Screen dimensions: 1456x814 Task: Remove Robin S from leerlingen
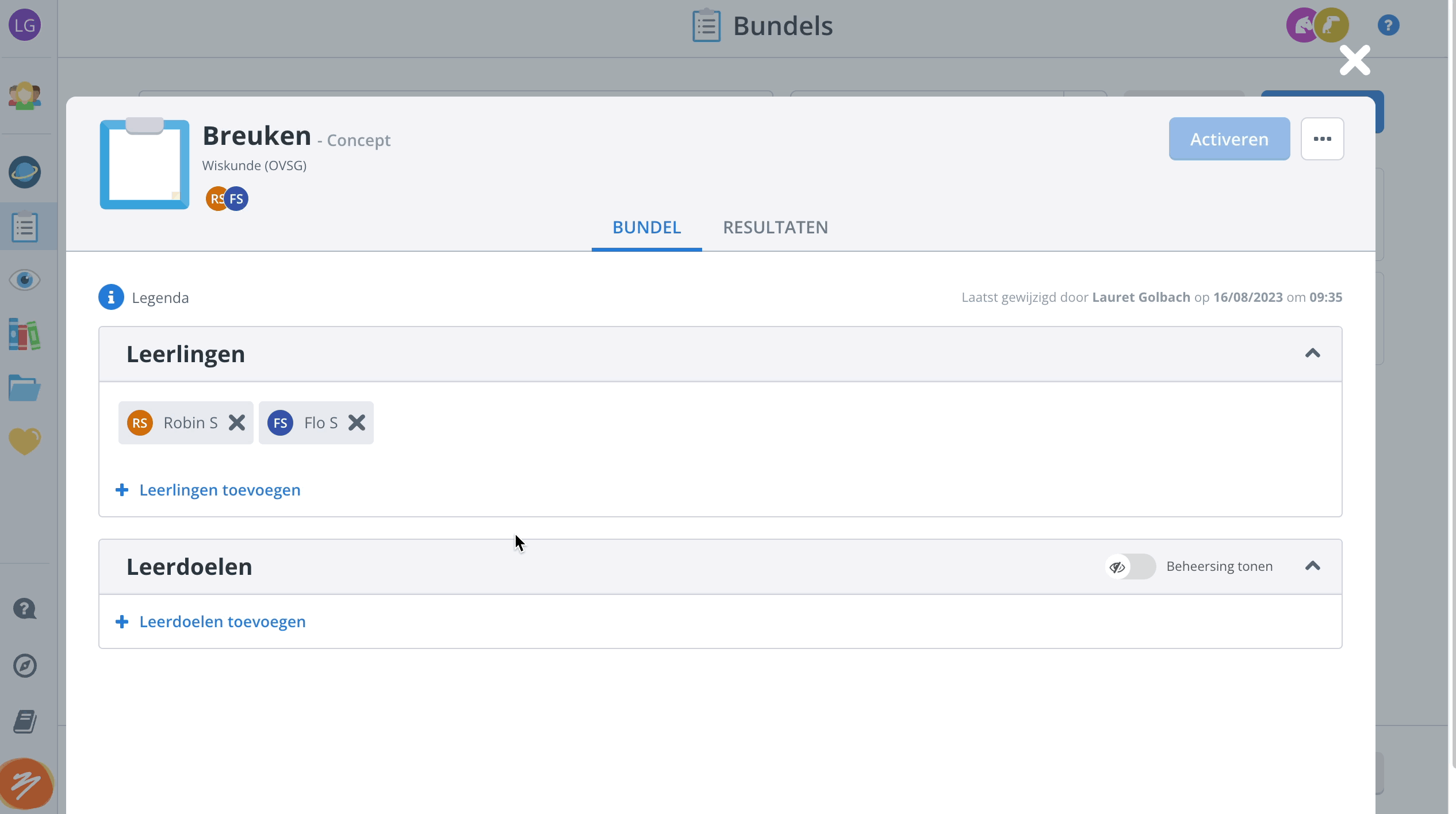[237, 422]
